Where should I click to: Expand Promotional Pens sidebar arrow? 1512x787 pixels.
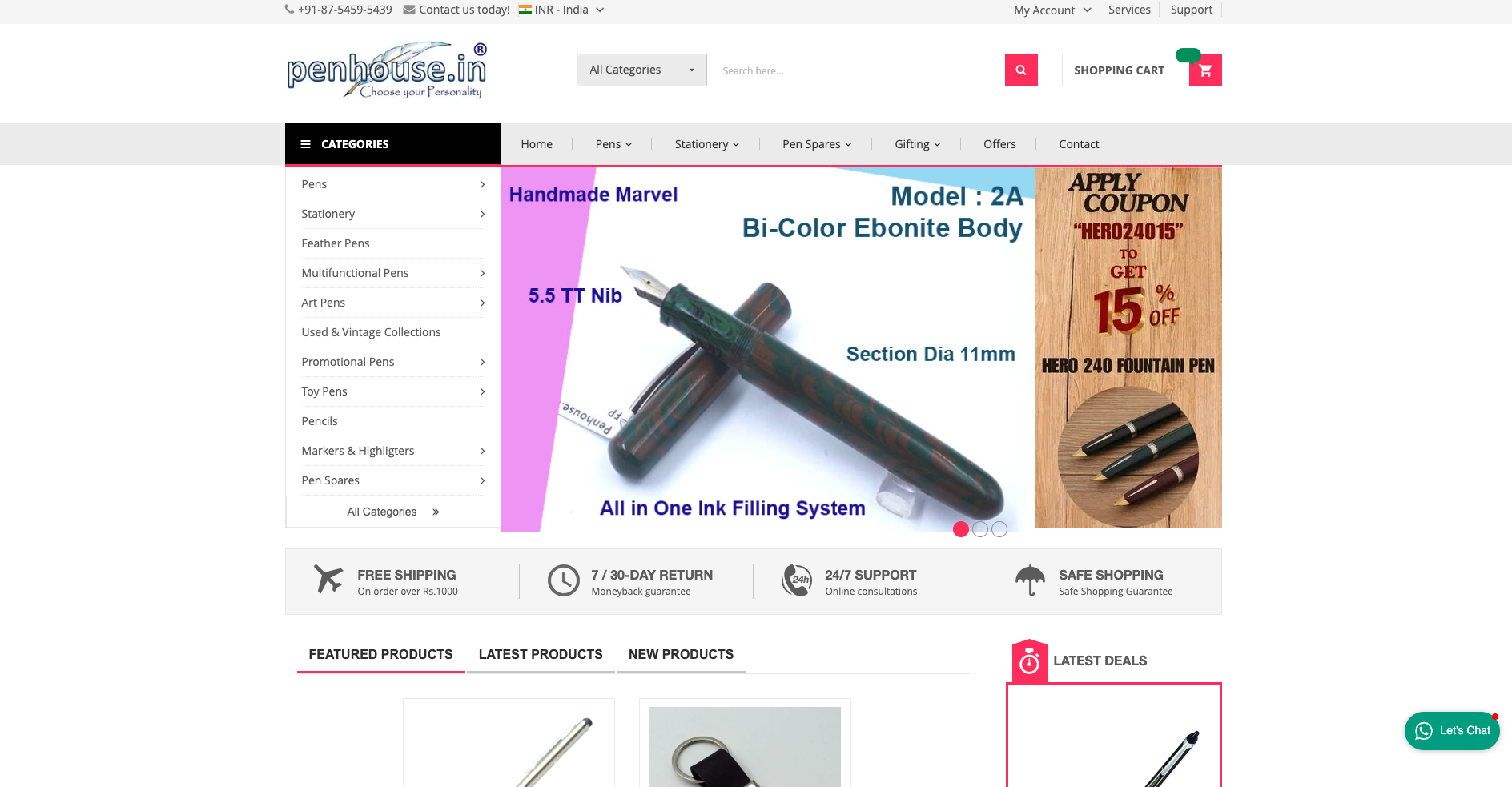pos(482,362)
